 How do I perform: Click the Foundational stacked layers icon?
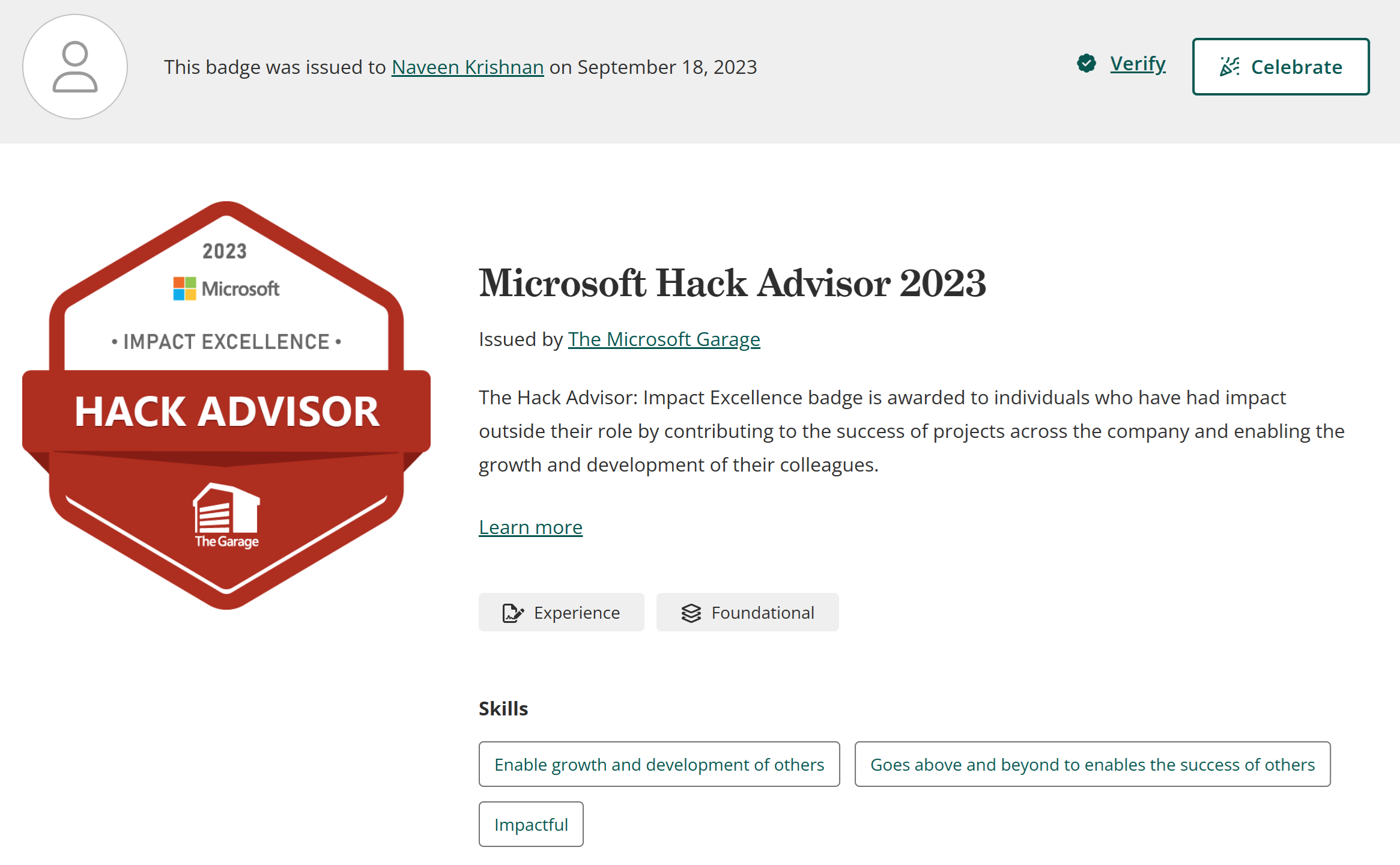[x=691, y=613]
